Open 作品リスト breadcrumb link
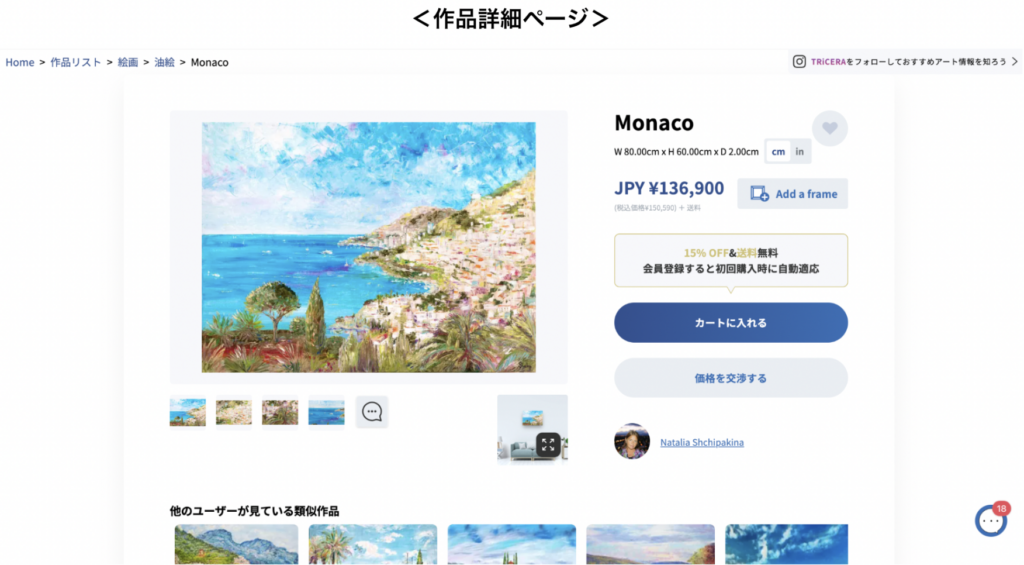Screen dimensions: 1024x565 (76, 62)
